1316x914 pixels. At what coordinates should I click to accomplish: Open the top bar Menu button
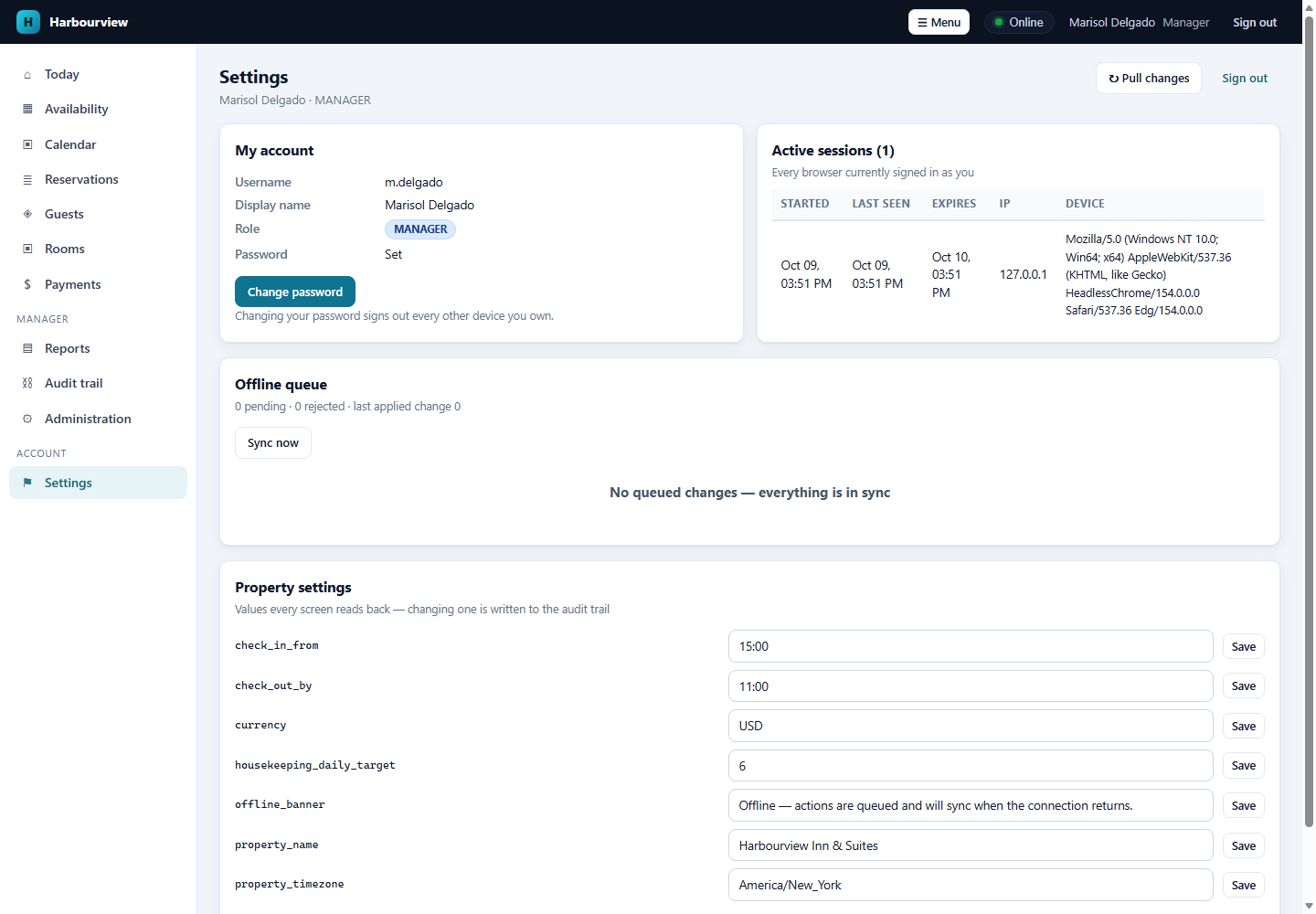pos(939,22)
